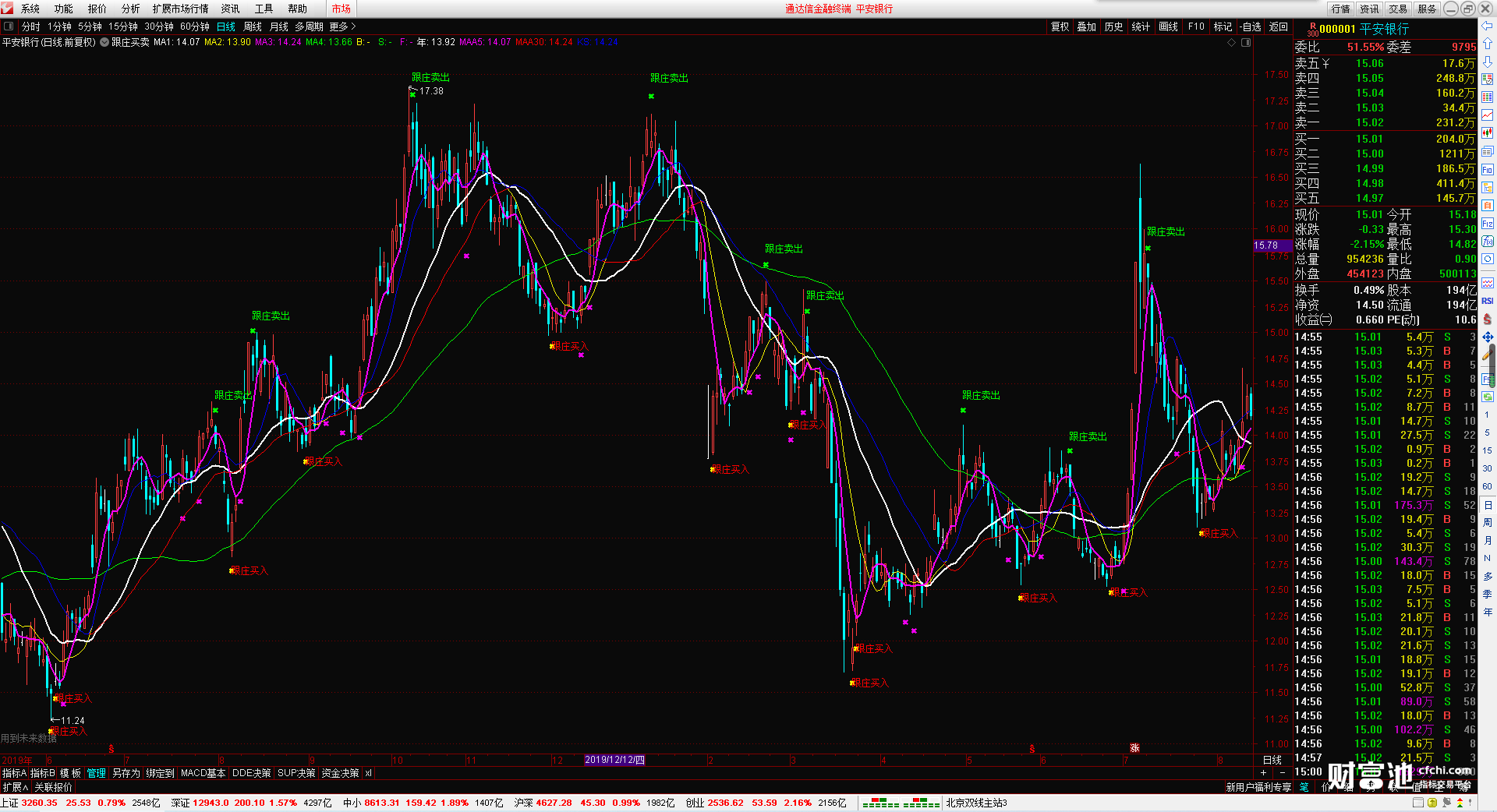Click the zoom-in '+' below 日线

[x=1263, y=773]
